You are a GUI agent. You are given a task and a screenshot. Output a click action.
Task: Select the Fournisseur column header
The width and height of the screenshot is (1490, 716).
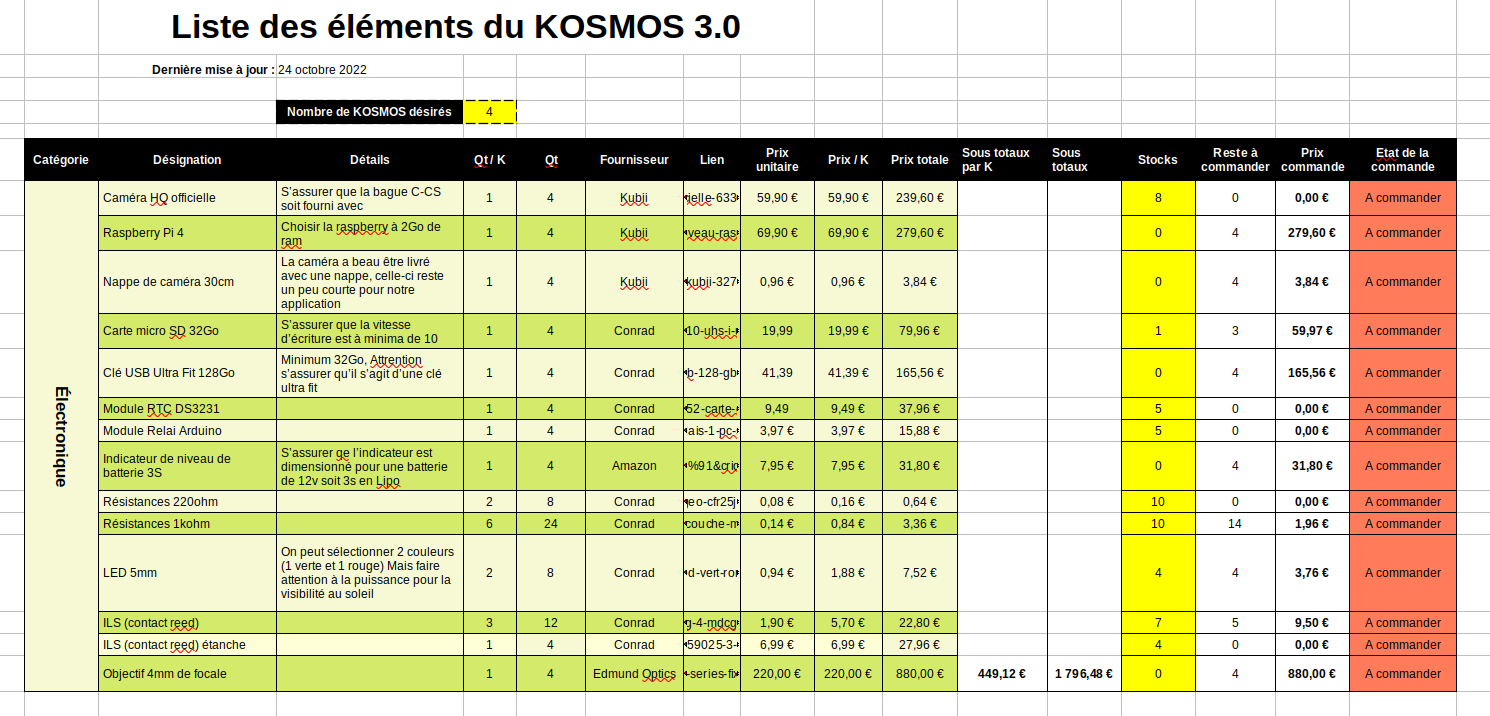(x=634, y=160)
